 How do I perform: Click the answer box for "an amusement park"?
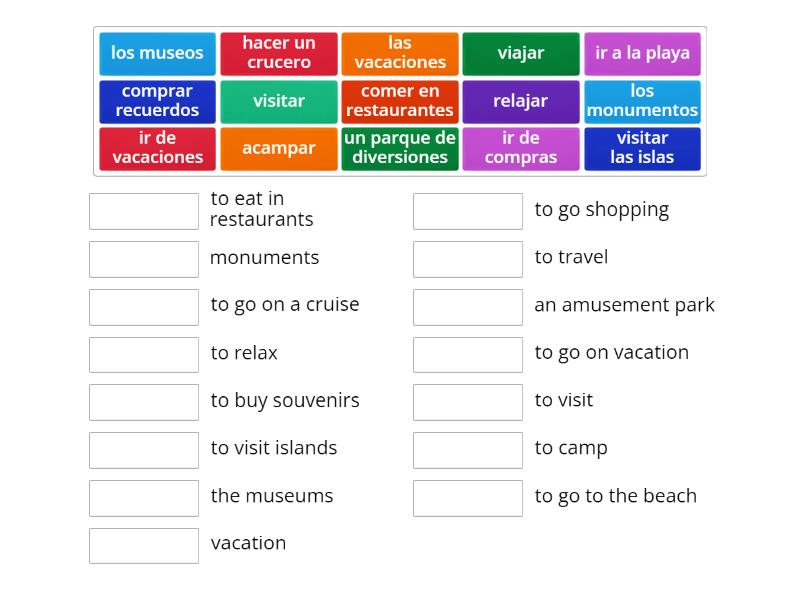point(467,306)
